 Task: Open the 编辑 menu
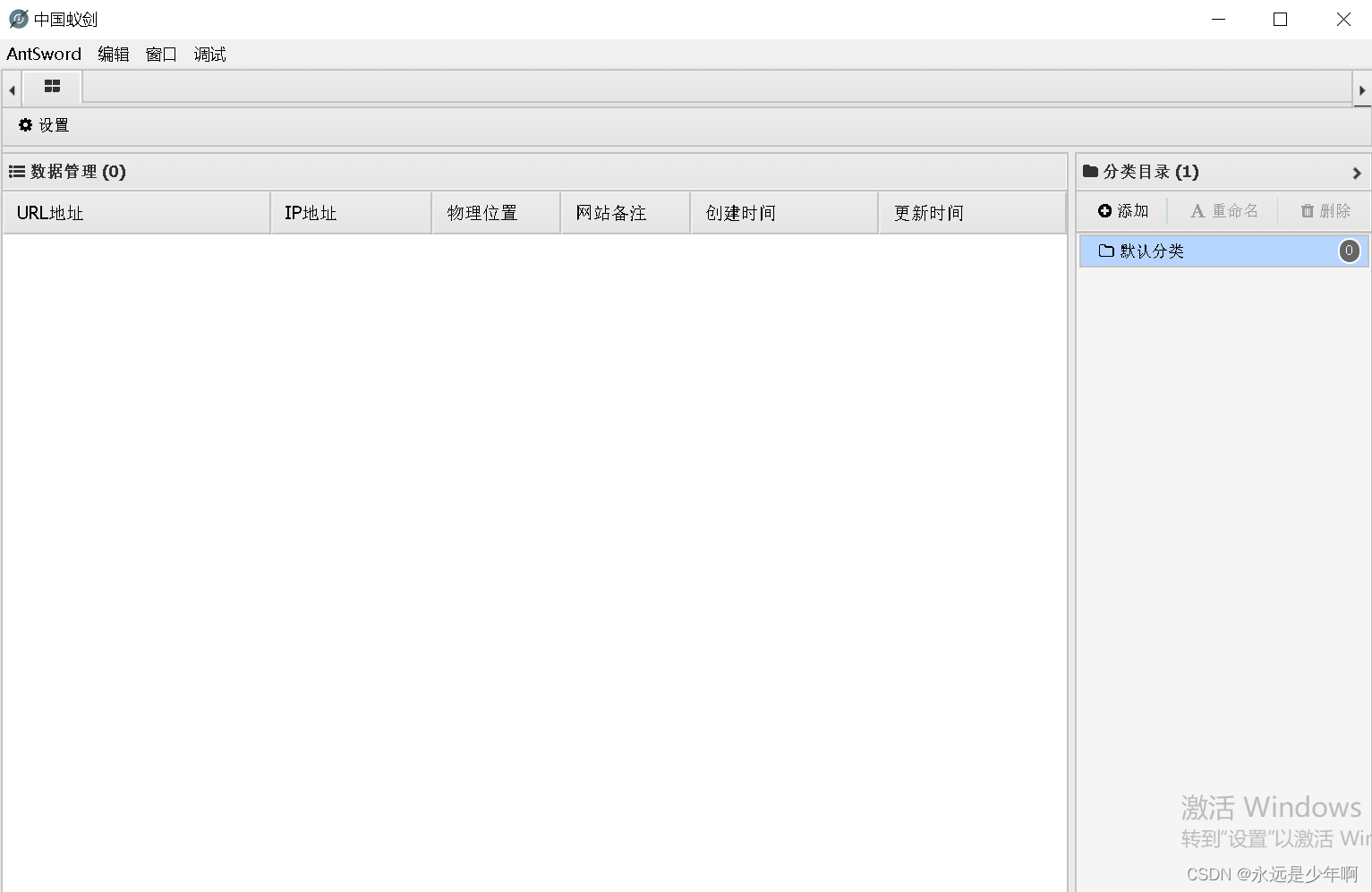click(x=114, y=54)
